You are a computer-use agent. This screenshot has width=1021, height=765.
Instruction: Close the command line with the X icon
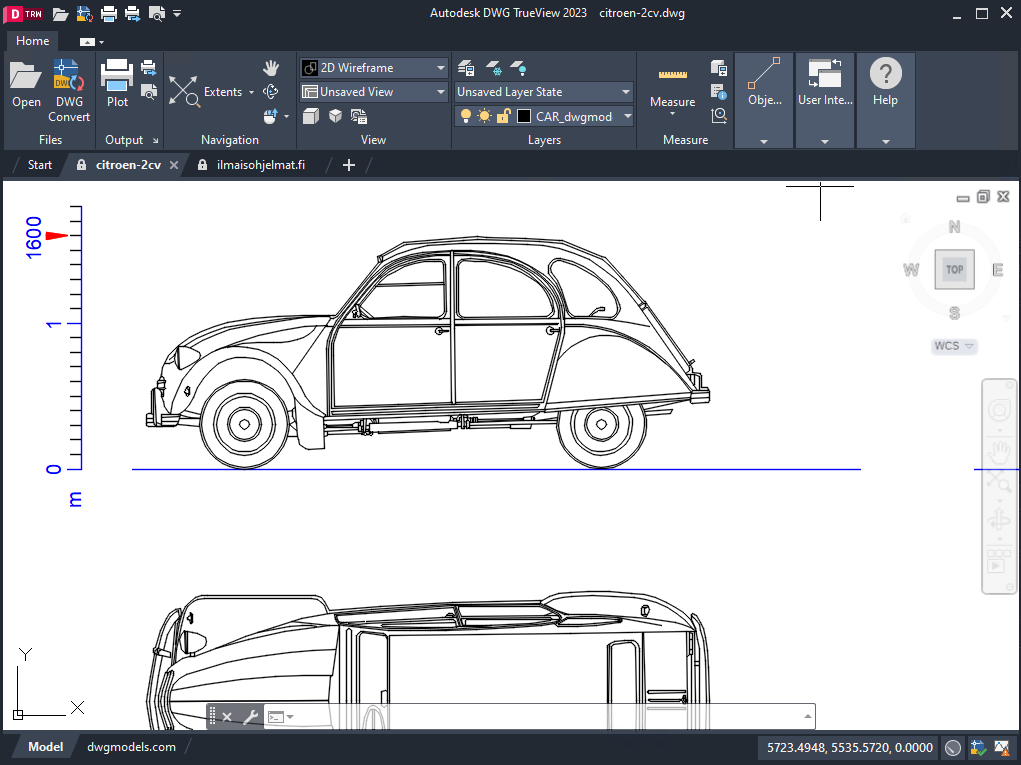[x=227, y=717]
